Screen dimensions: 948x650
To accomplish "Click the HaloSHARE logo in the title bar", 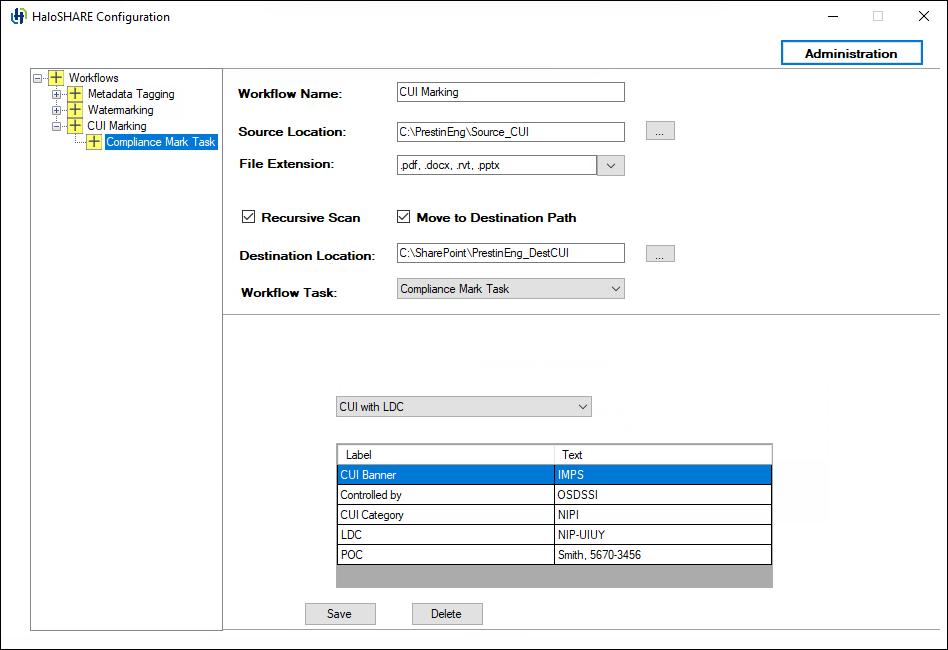I will point(18,16).
